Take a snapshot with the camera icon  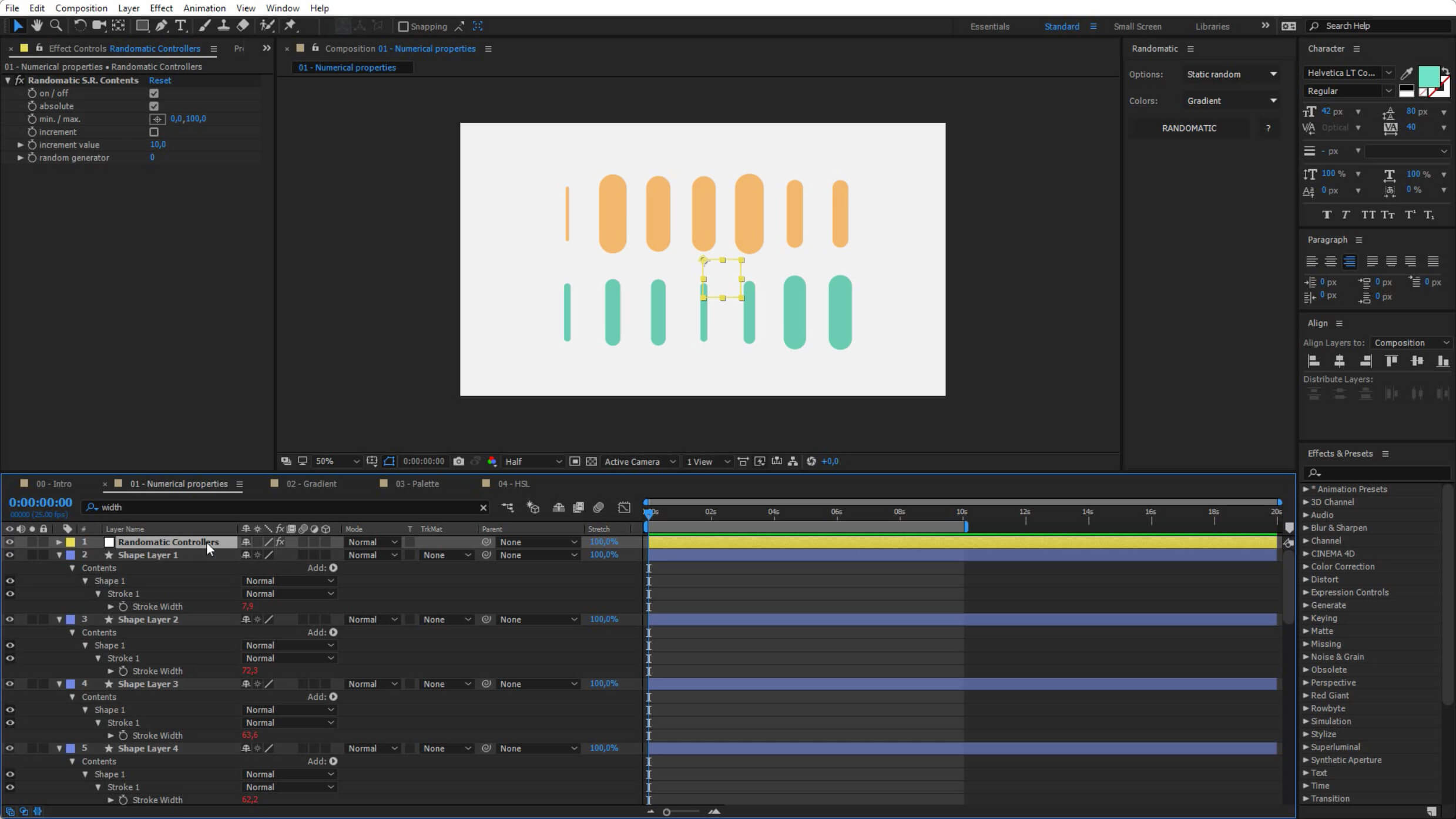pyautogui.click(x=458, y=462)
